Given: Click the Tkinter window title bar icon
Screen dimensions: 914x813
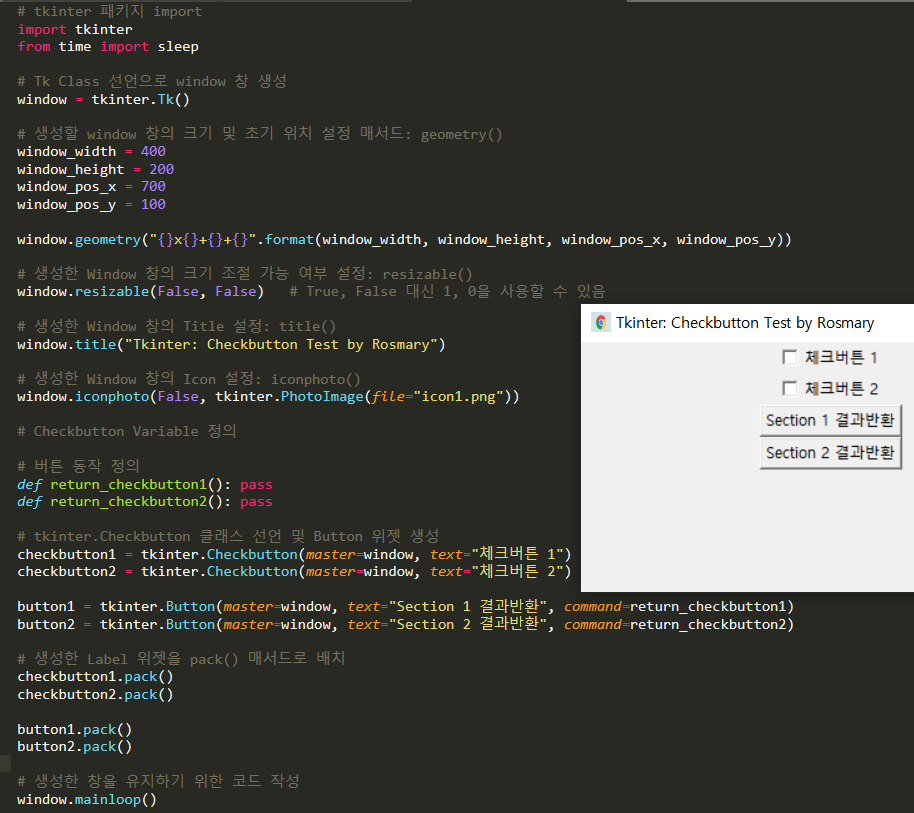Looking at the screenshot, I should click(x=600, y=322).
